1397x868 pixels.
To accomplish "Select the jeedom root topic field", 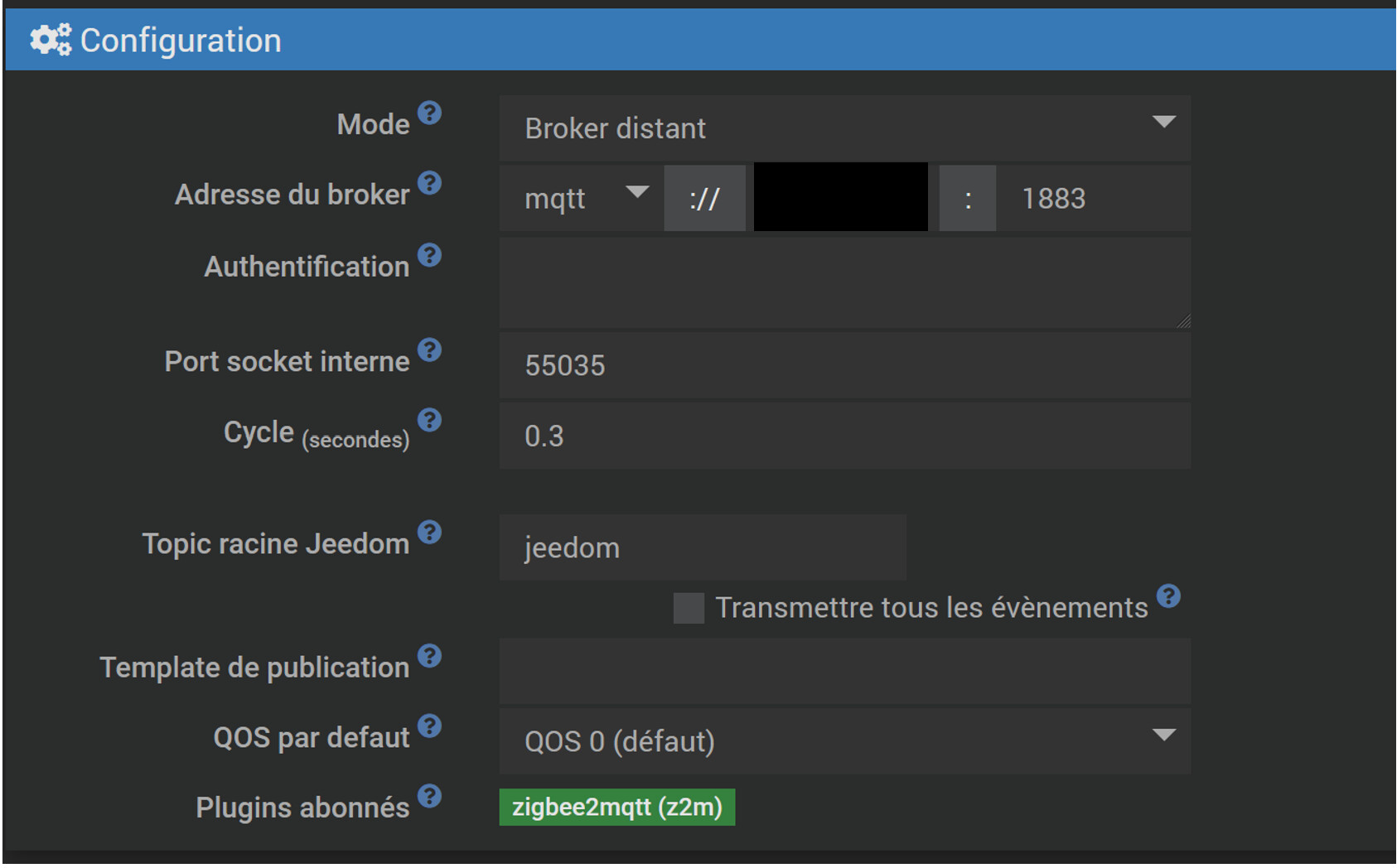I will pyautogui.click(x=701, y=547).
